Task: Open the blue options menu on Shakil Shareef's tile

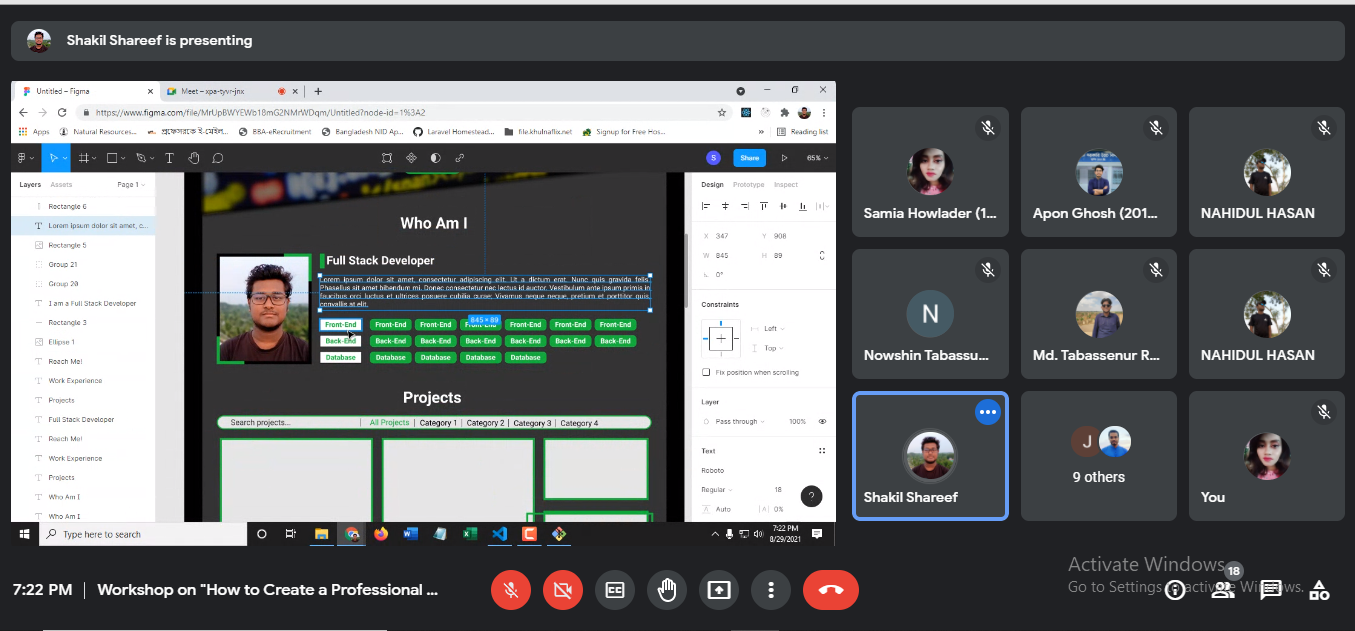Action: 987,412
